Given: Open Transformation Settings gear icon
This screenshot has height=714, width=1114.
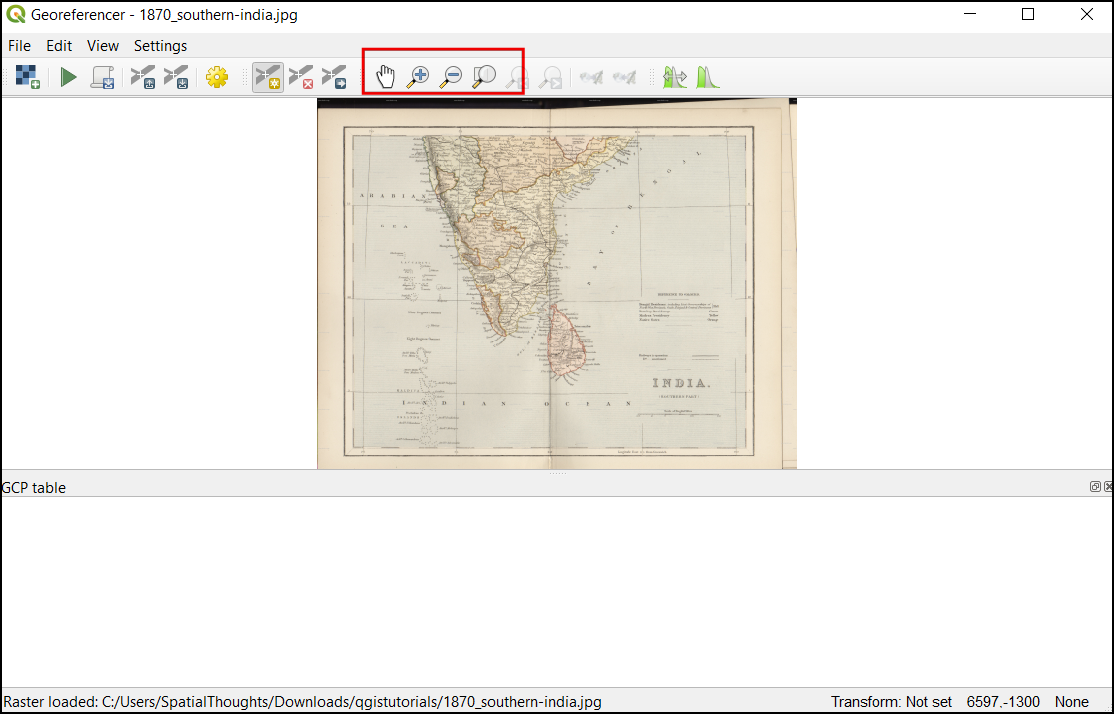Looking at the screenshot, I should tap(217, 77).
